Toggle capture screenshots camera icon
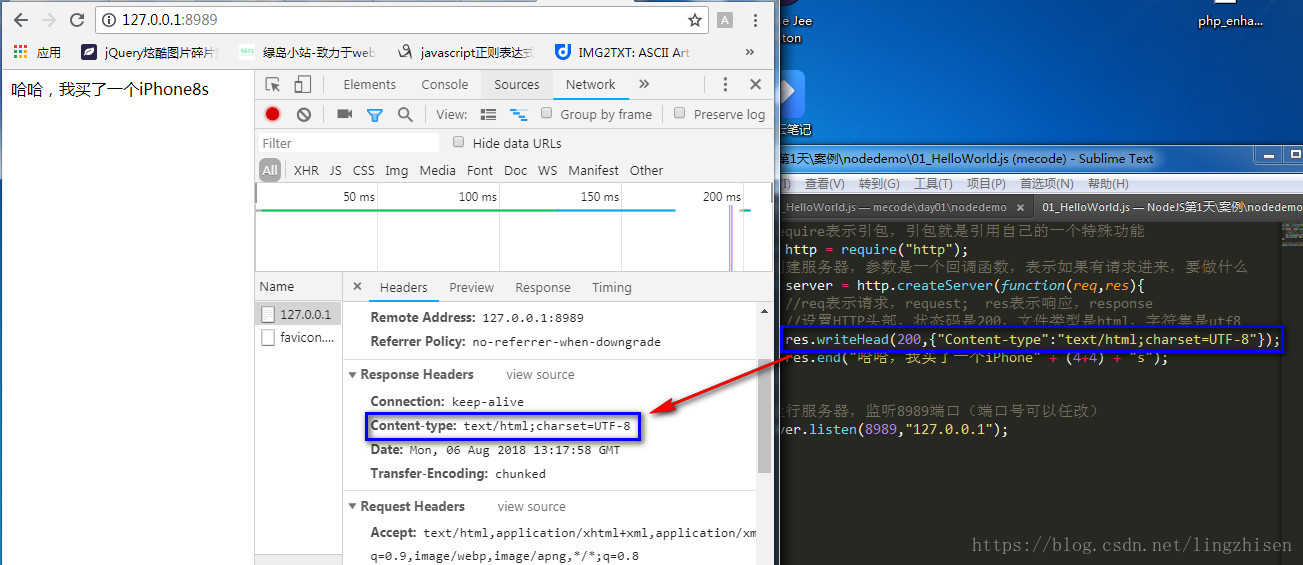1303x565 pixels. (345, 114)
